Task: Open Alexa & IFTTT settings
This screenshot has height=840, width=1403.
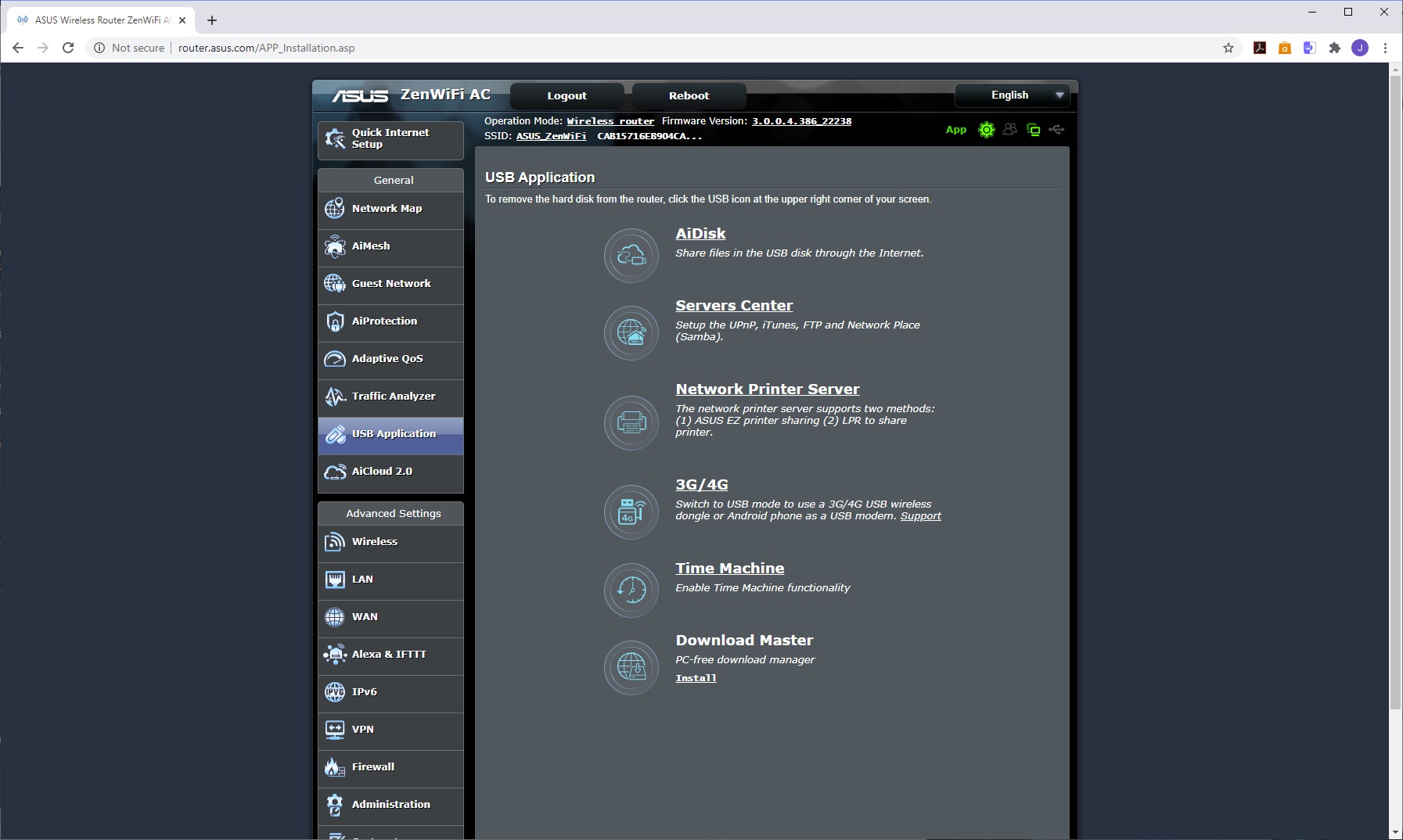Action: [390, 655]
